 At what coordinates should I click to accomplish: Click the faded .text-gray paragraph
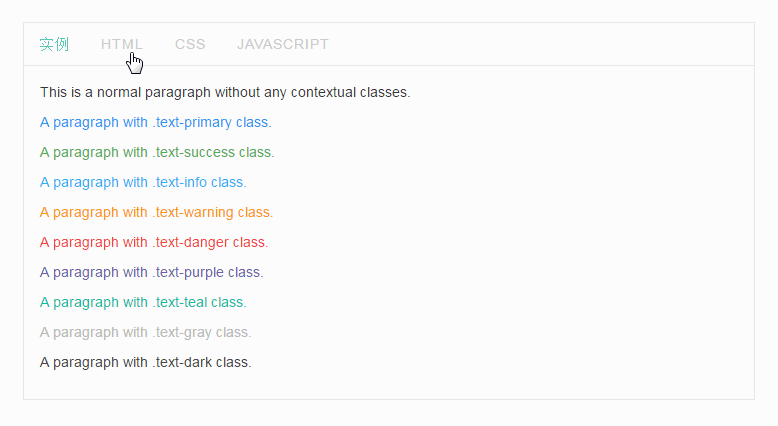(145, 332)
